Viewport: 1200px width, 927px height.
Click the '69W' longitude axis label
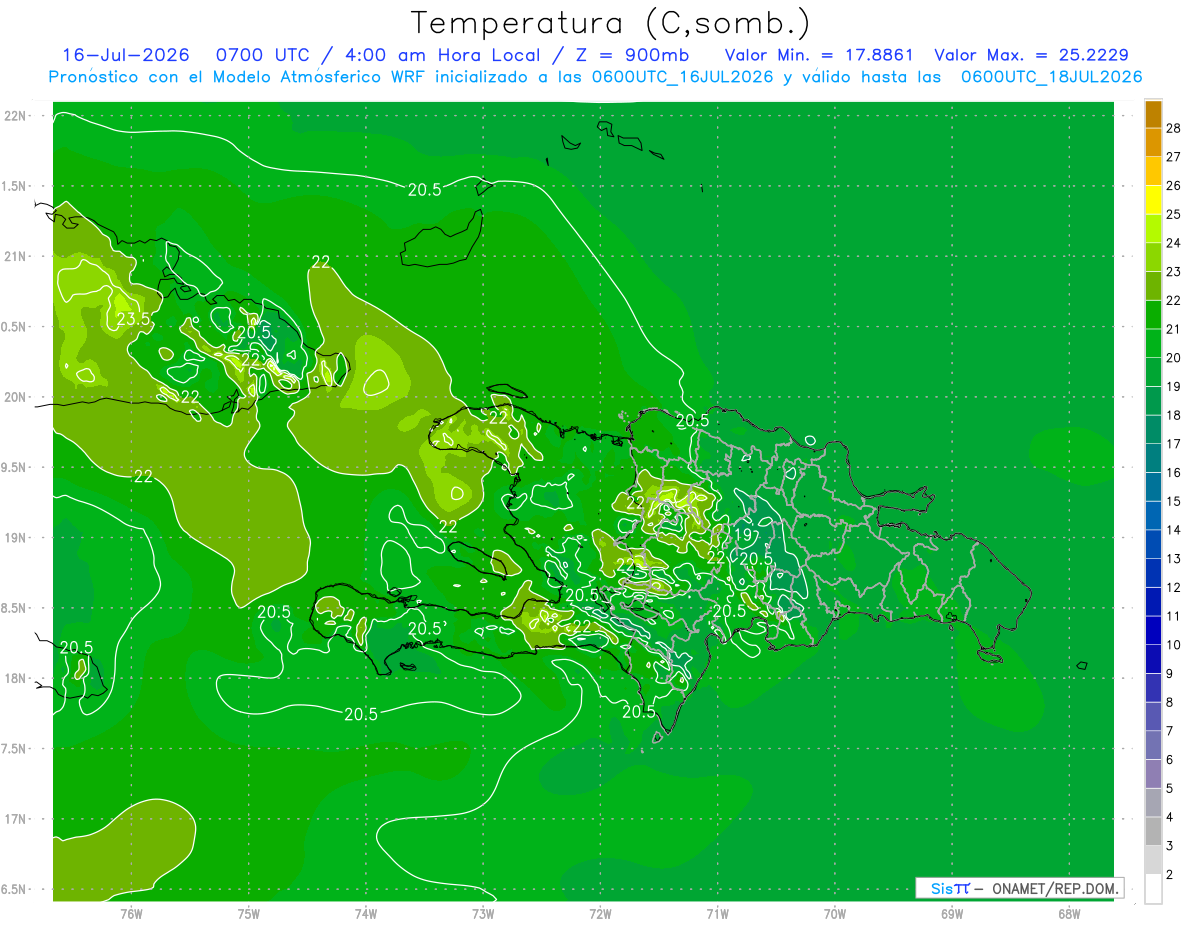(952, 913)
